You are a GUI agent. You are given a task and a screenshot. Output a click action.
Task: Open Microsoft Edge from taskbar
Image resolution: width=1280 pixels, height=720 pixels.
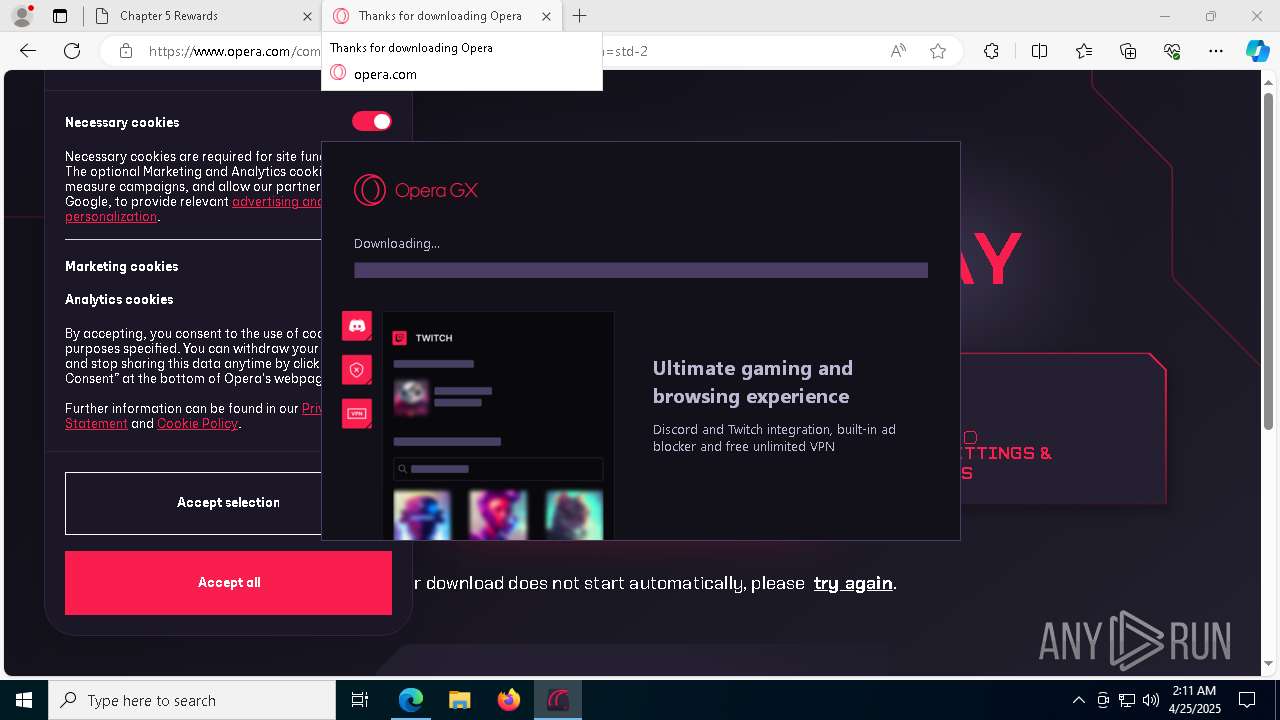411,700
